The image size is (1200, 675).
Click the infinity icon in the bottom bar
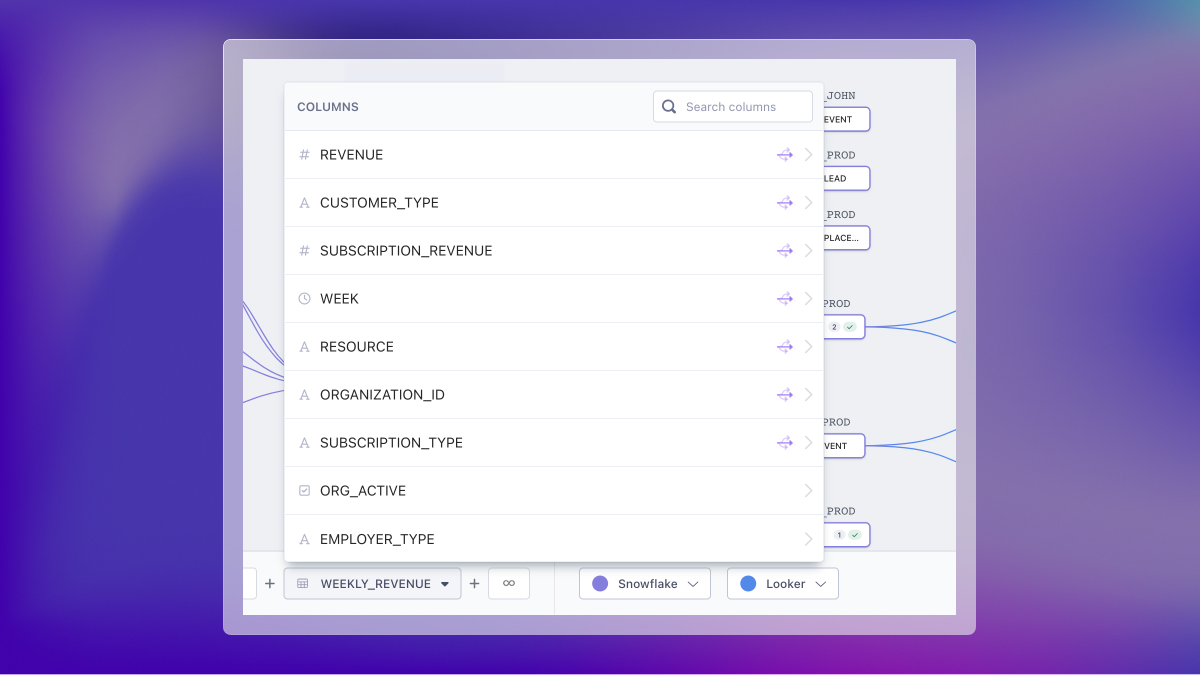pyautogui.click(x=509, y=583)
